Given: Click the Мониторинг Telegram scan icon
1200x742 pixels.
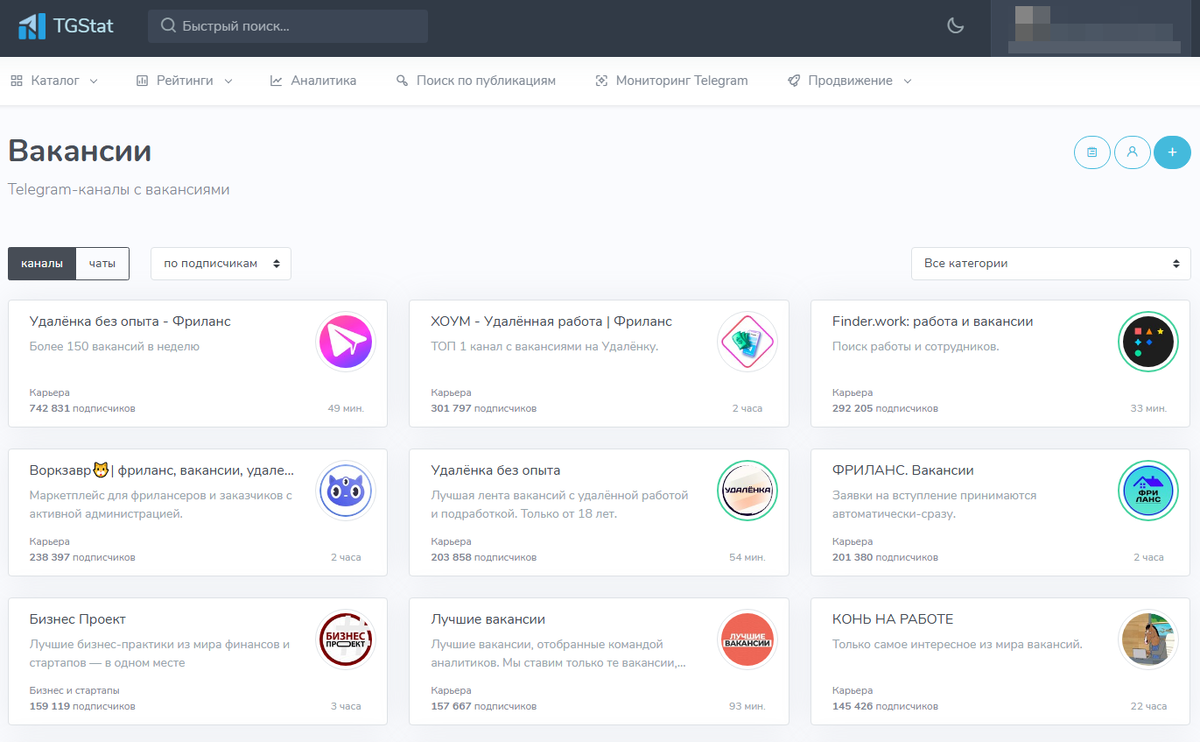Looking at the screenshot, I should [601, 81].
